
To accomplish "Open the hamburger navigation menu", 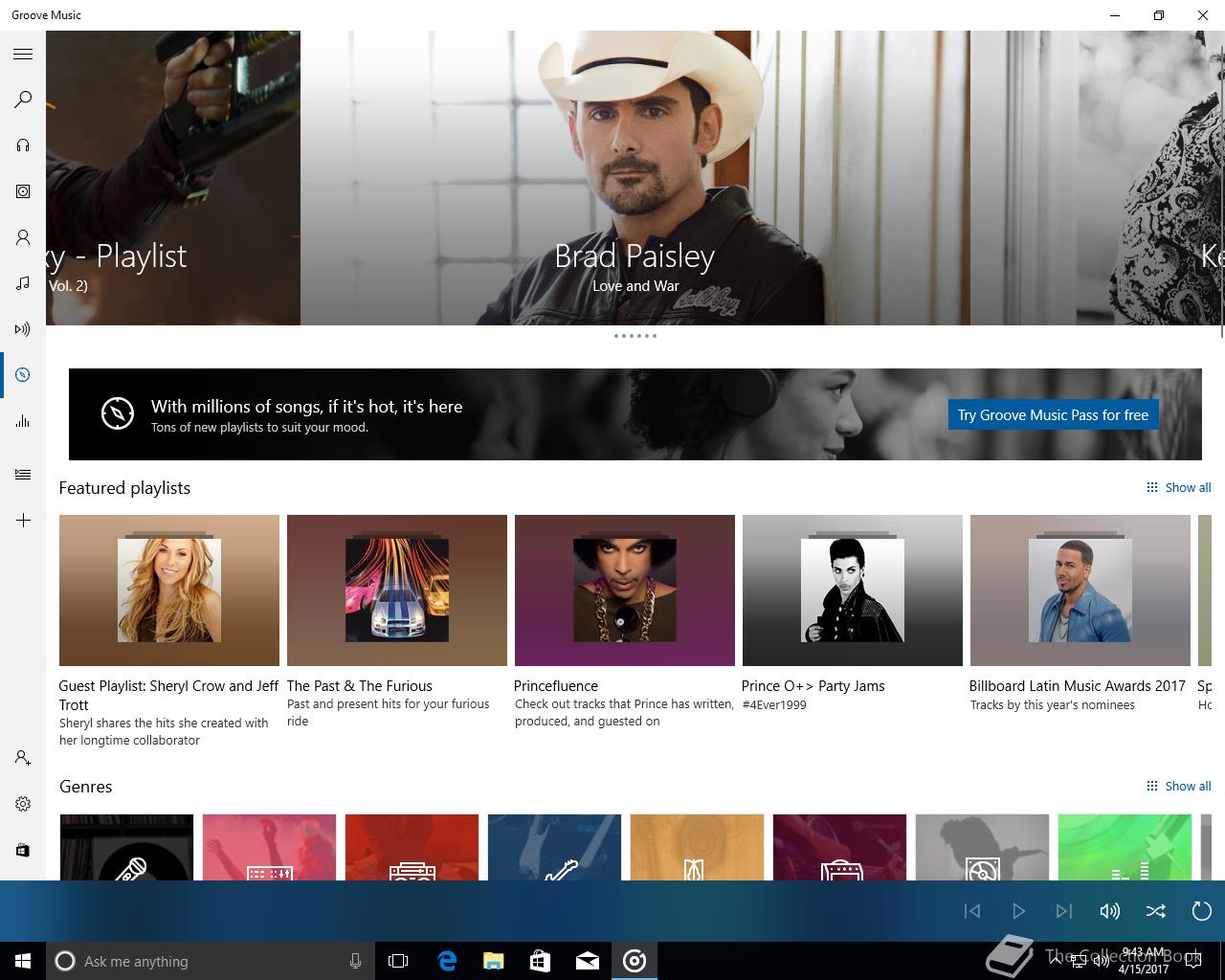I will [x=23, y=55].
